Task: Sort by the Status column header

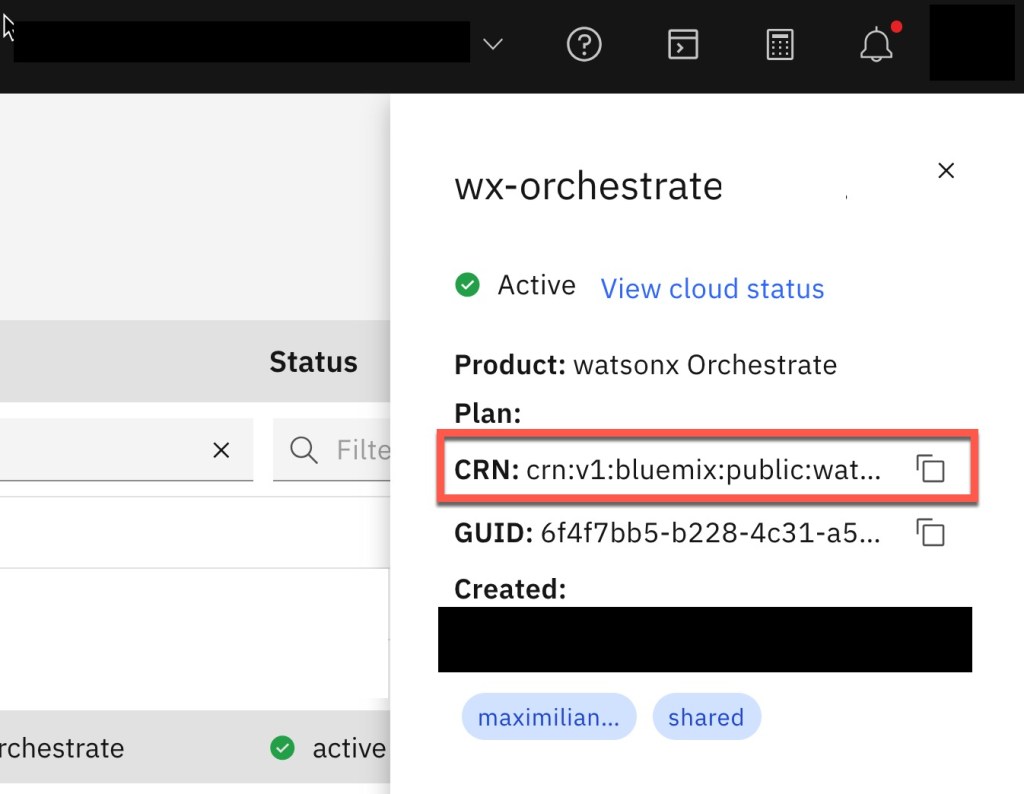Action: tap(313, 362)
